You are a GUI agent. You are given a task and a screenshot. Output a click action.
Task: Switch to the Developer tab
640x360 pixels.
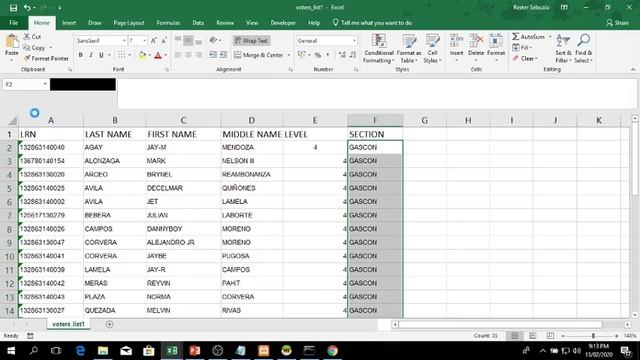click(283, 23)
